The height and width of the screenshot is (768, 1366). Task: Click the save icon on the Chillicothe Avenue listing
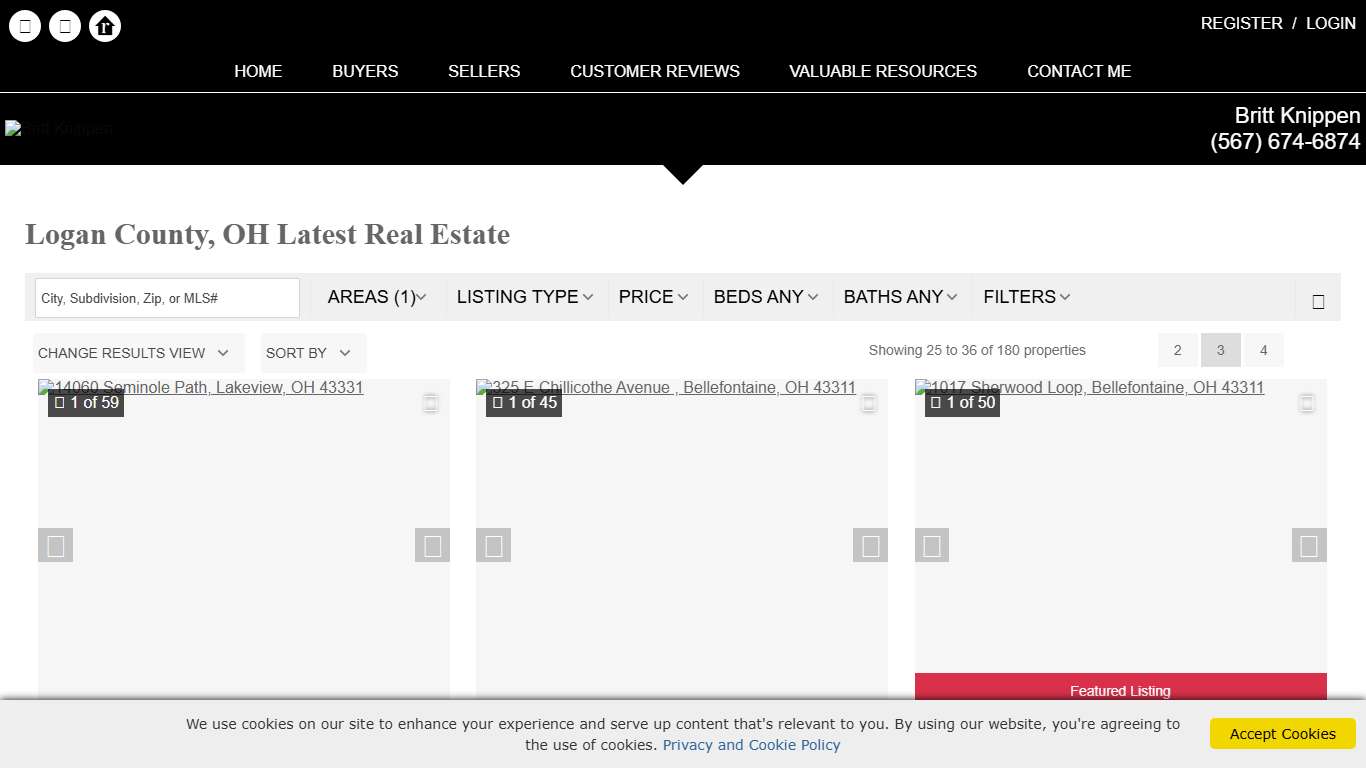point(869,402)
